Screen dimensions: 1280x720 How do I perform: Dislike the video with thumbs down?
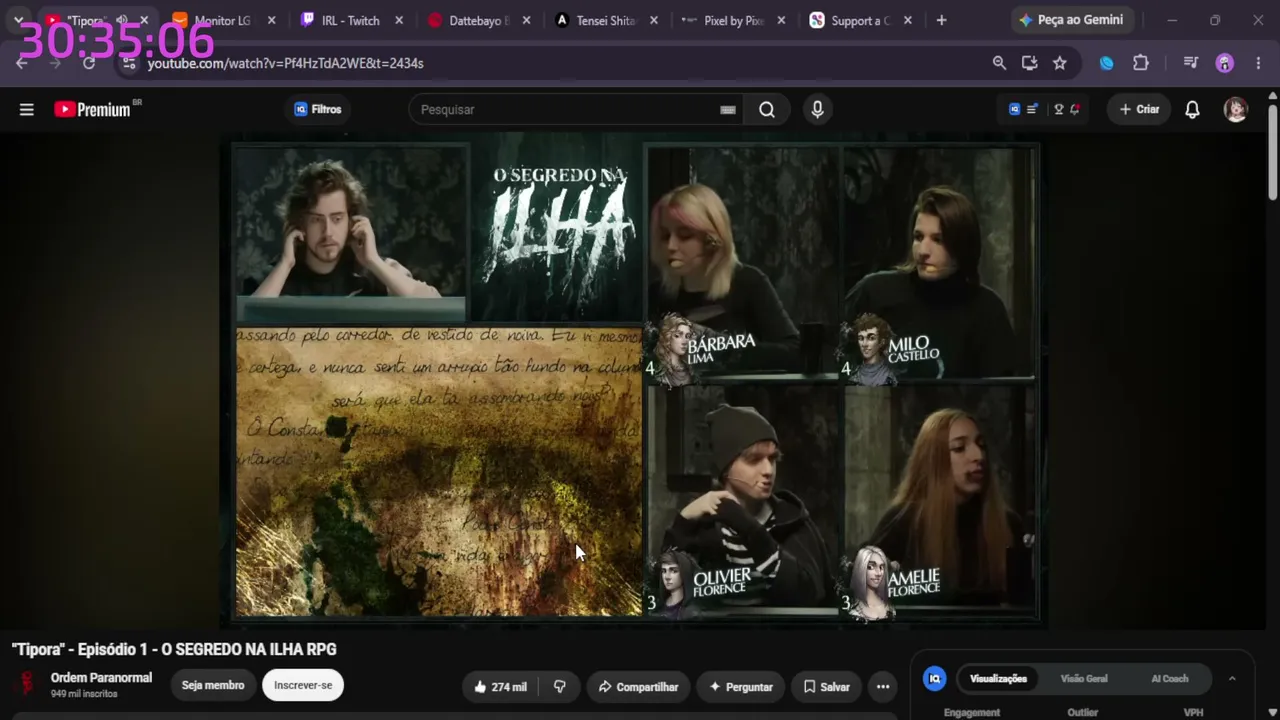[x=560, y=687]
